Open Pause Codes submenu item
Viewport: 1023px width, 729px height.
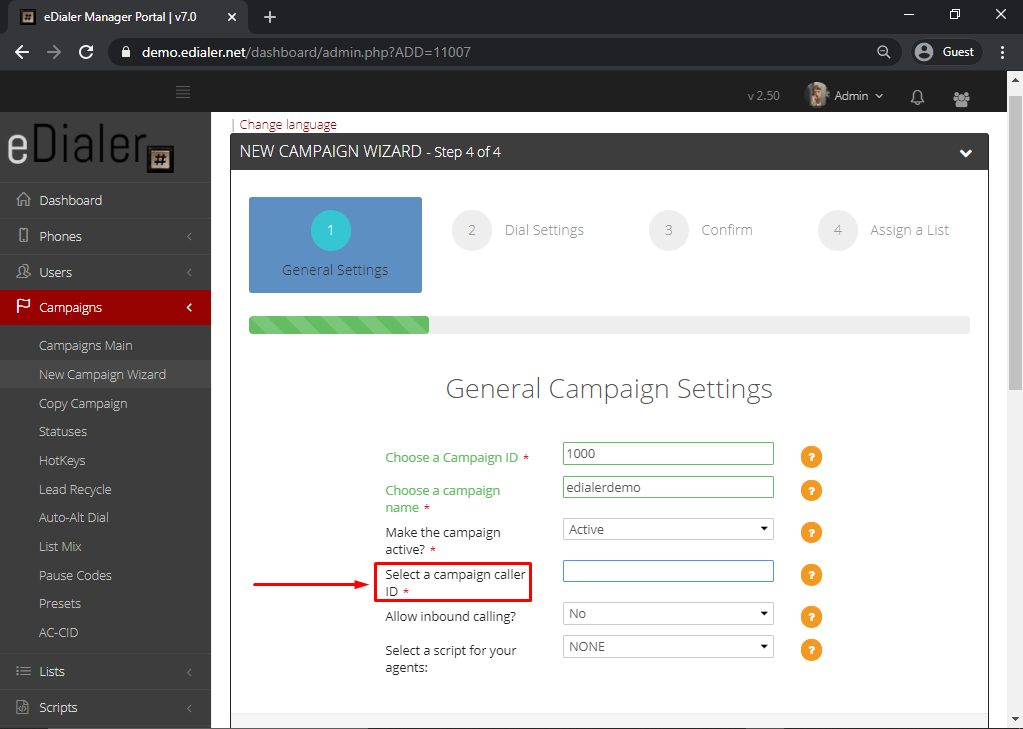pyautogui.click(x=75, y=576)
